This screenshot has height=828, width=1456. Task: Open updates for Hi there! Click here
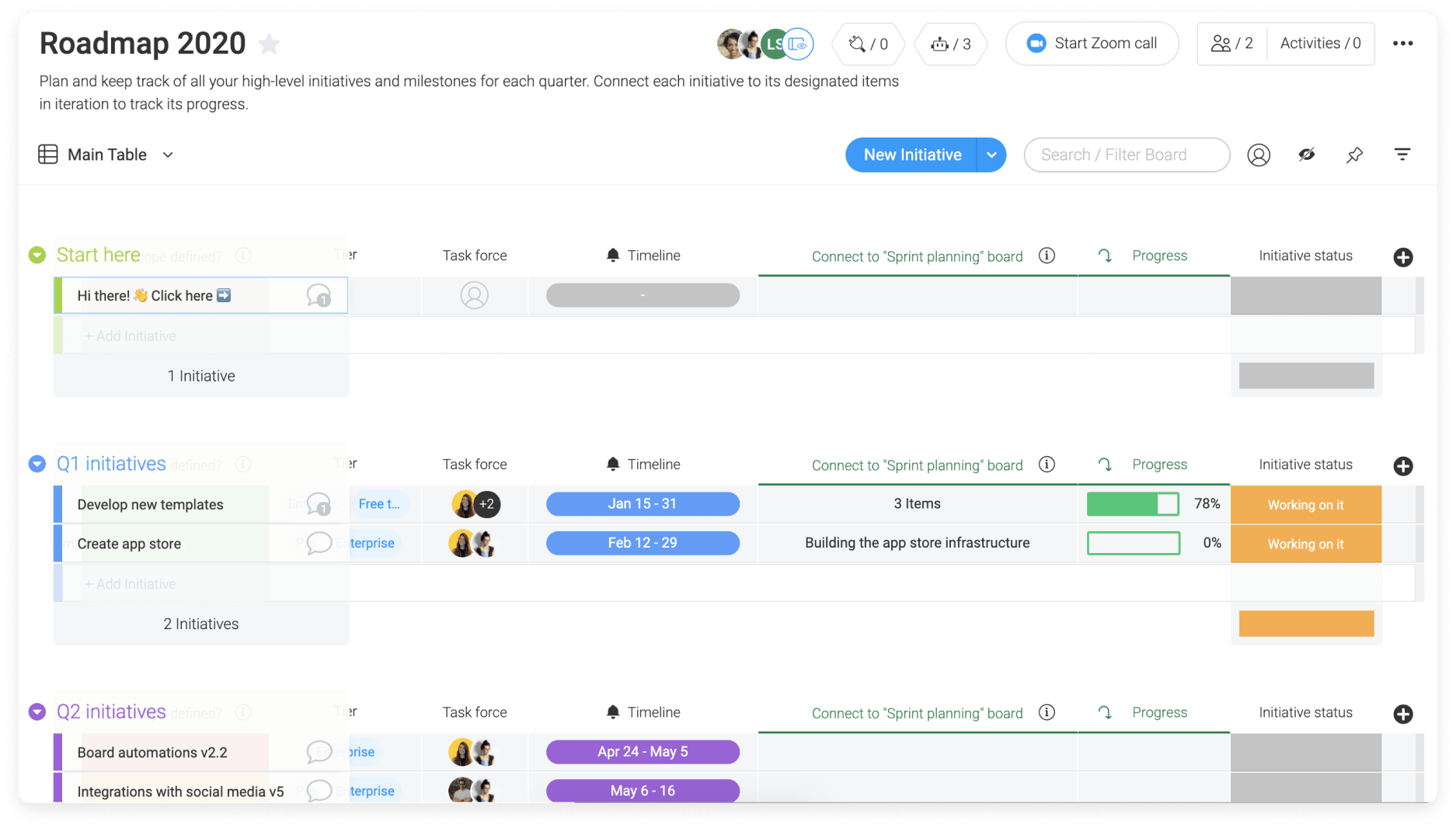pos(319,295)
